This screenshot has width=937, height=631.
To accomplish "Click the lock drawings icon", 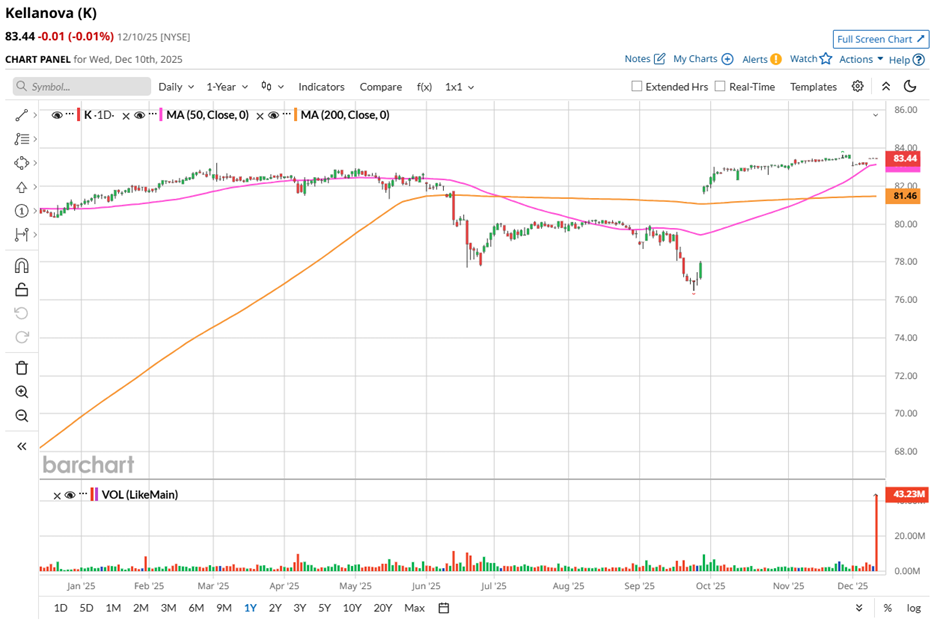I will pos(22,290).
